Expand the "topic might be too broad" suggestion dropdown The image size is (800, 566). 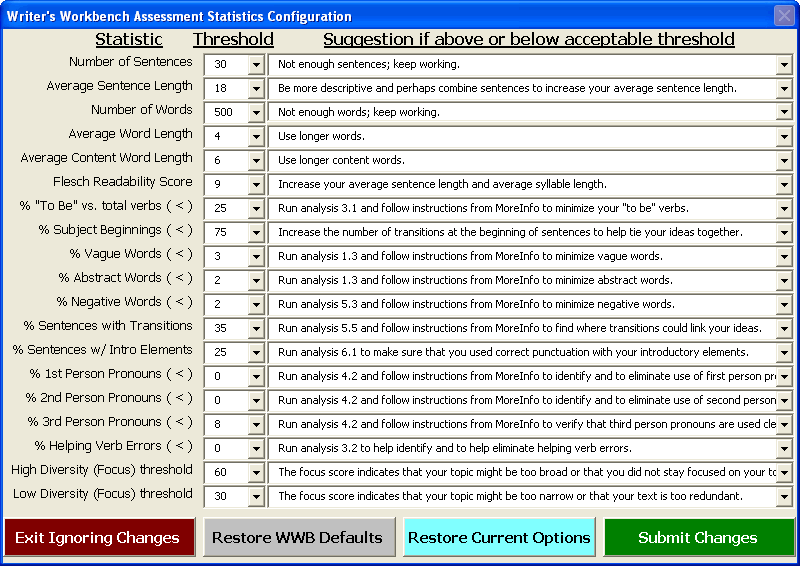[x=784, y=472]
